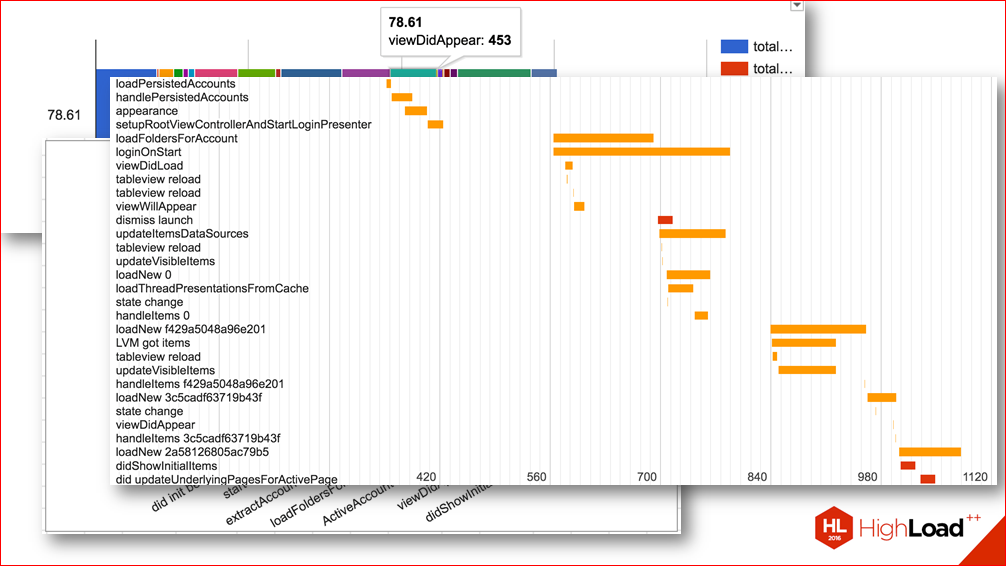Image resolution: width=1006 pixels, height=566 pixels.
Task: Select the 'handleItems 0' row label
Action: click(153, 315)
